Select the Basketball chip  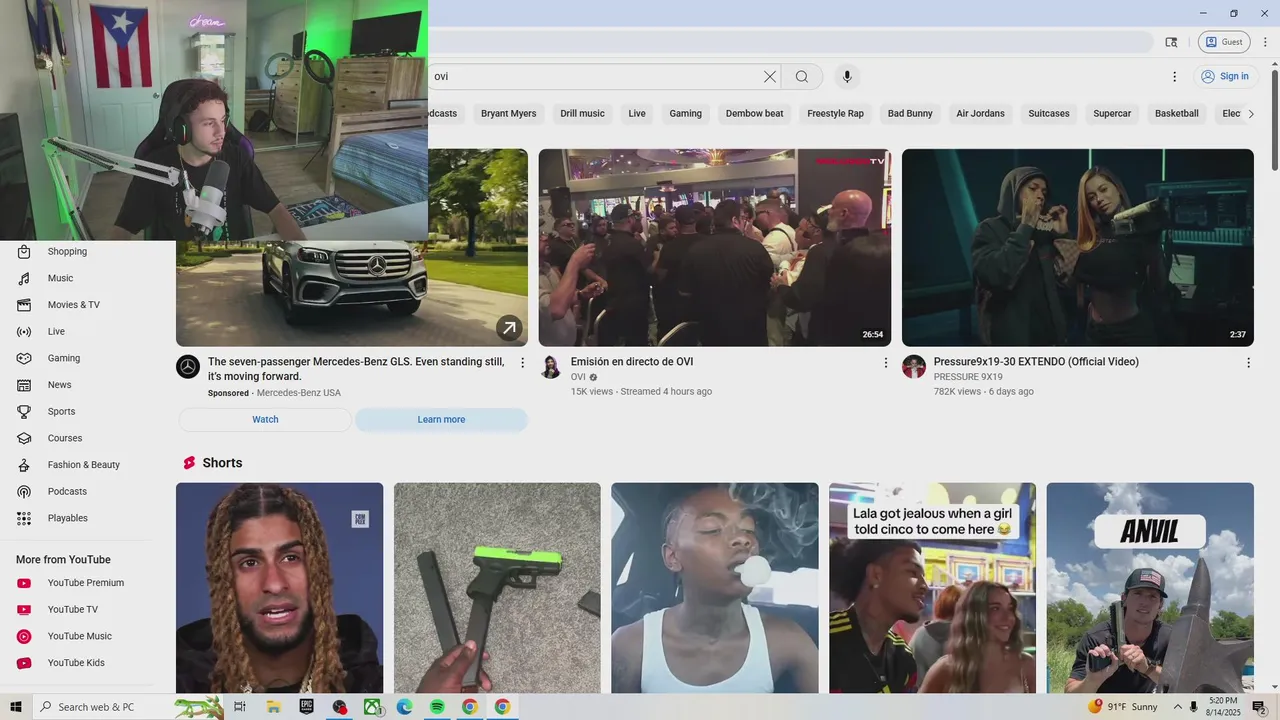1176,114
